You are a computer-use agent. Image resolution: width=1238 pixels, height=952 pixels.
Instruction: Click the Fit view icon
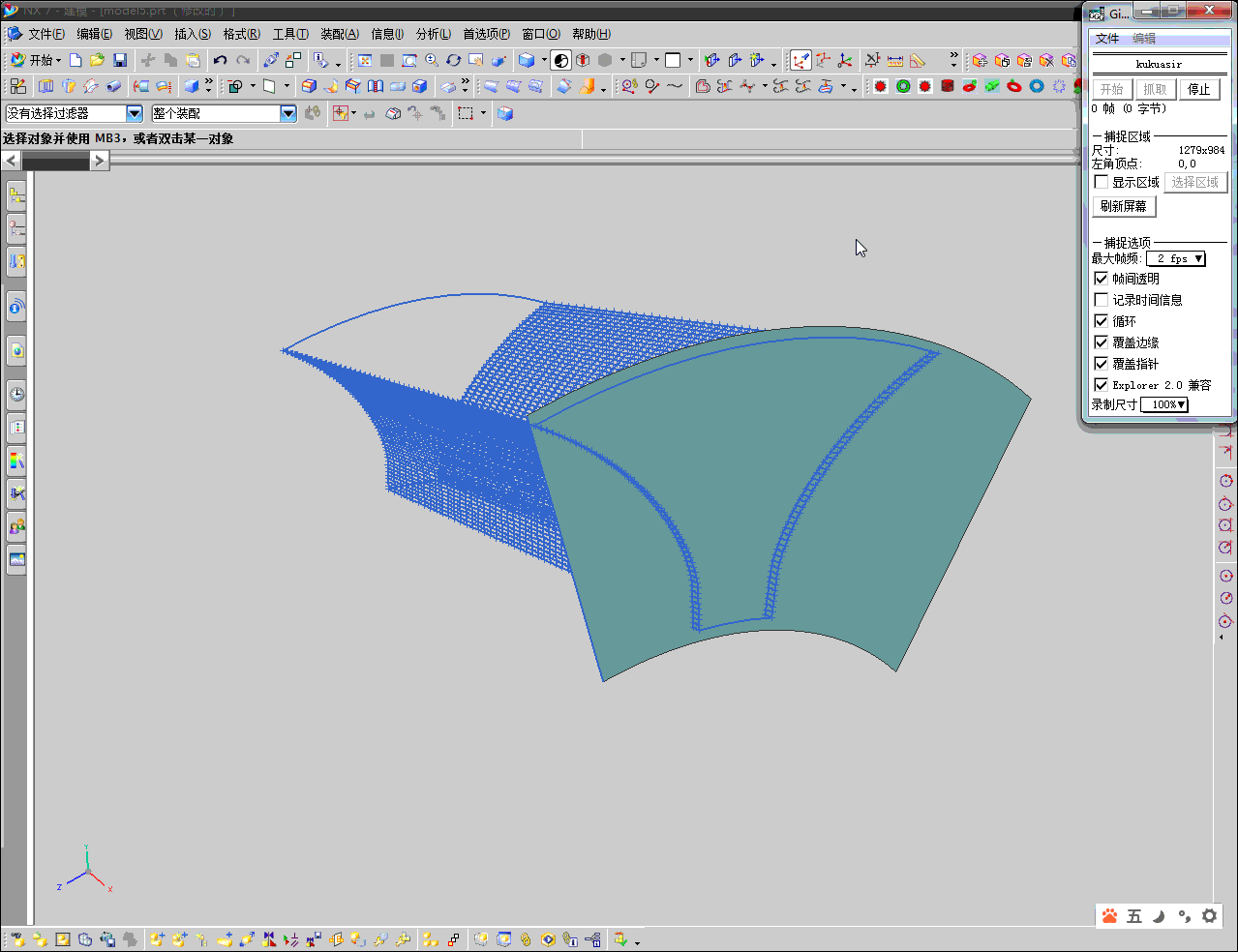click(365, 60)
